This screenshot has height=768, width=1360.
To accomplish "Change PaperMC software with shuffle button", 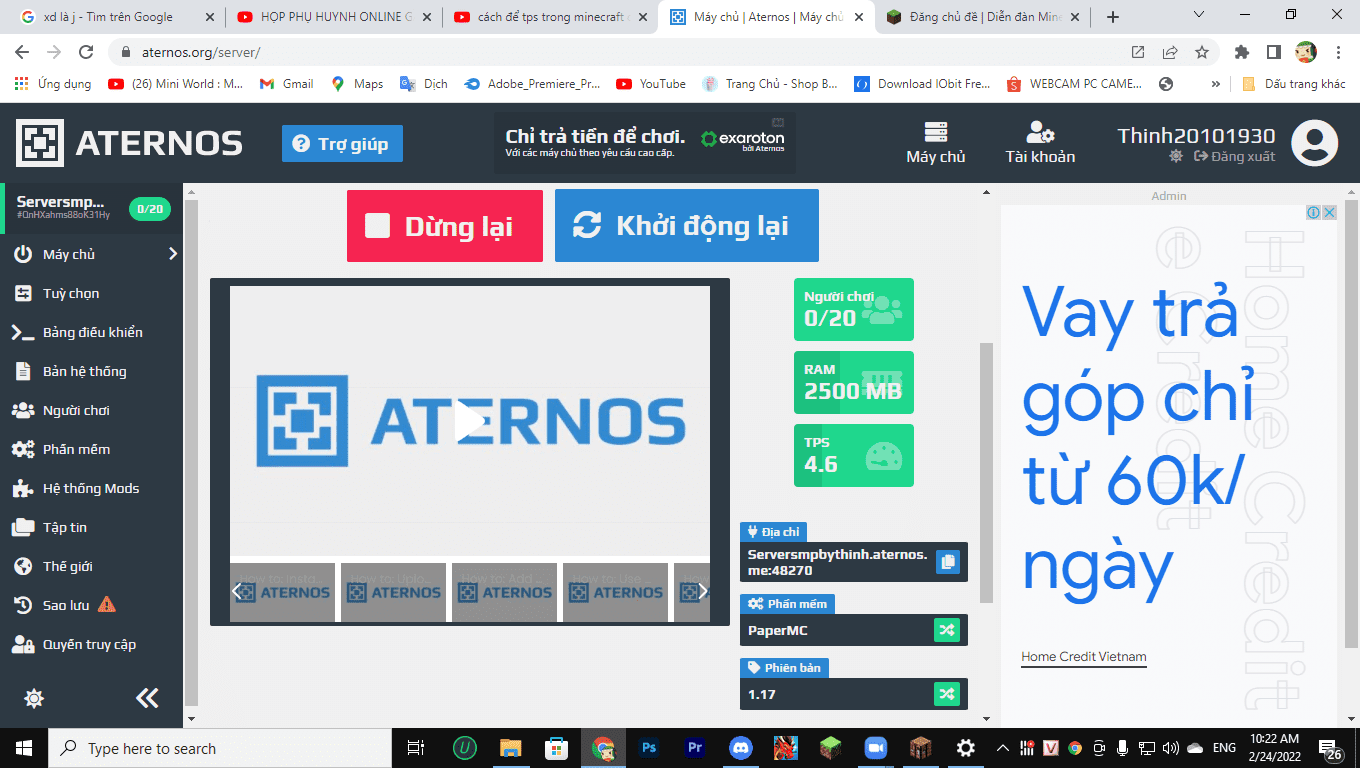I will pos(946,630).
